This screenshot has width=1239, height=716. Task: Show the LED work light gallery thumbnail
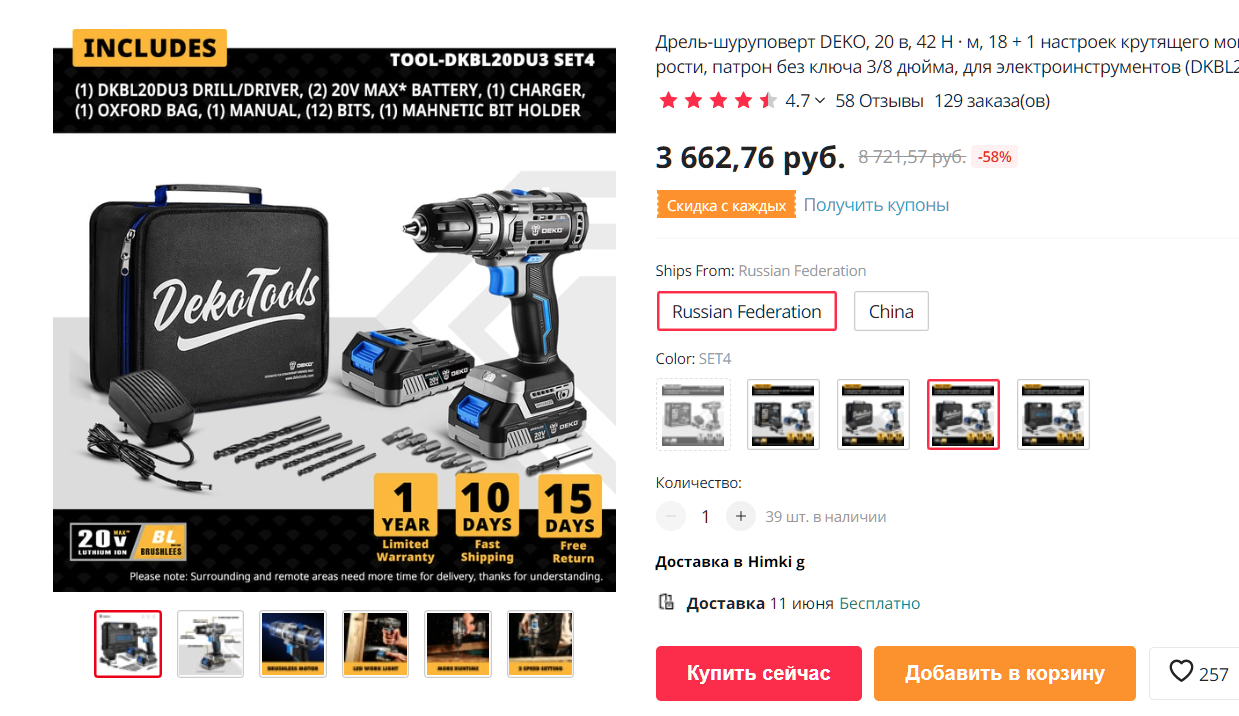(375, 644)
